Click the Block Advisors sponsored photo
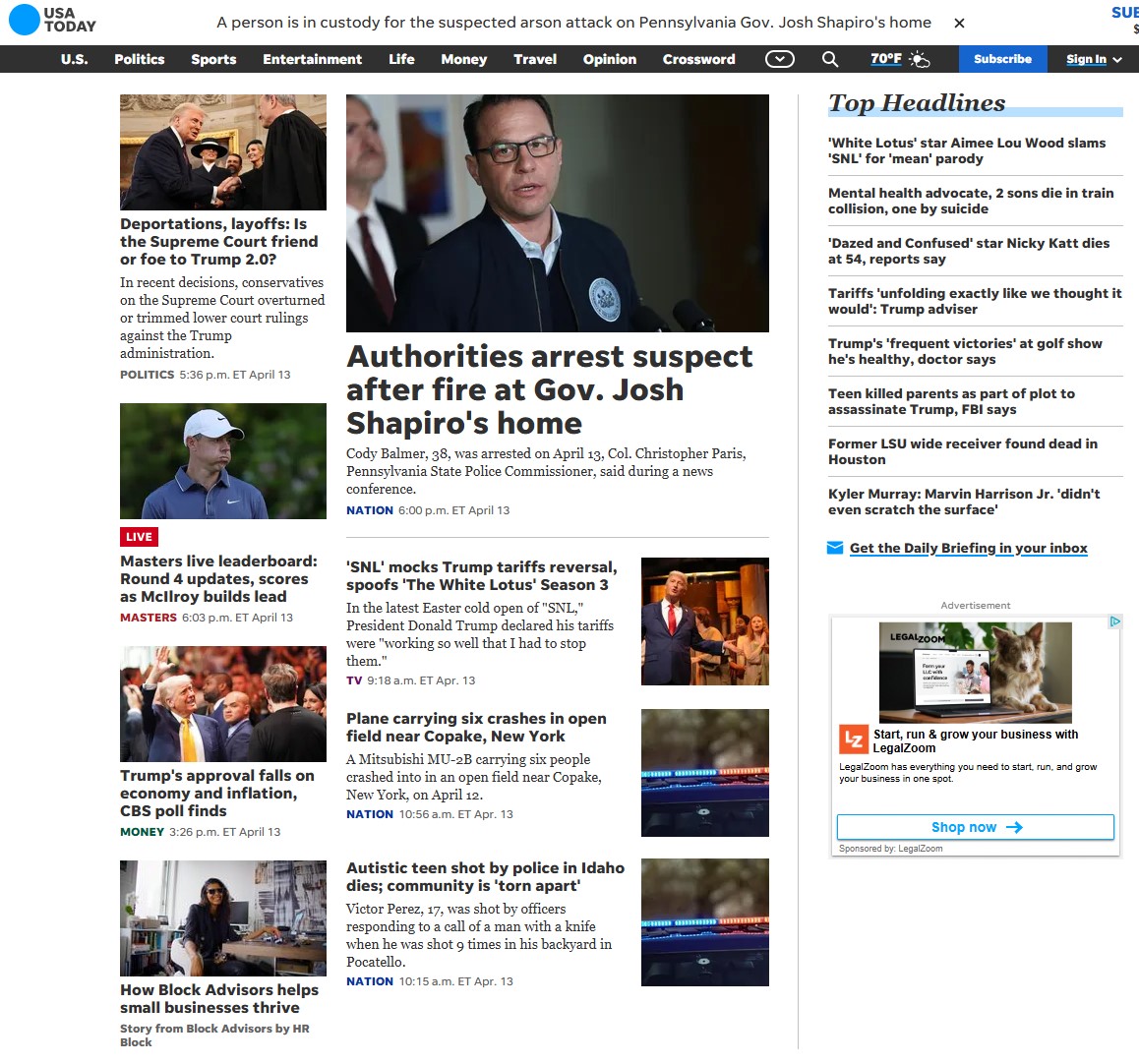The image size is (1139, 1064). point(223,918)
